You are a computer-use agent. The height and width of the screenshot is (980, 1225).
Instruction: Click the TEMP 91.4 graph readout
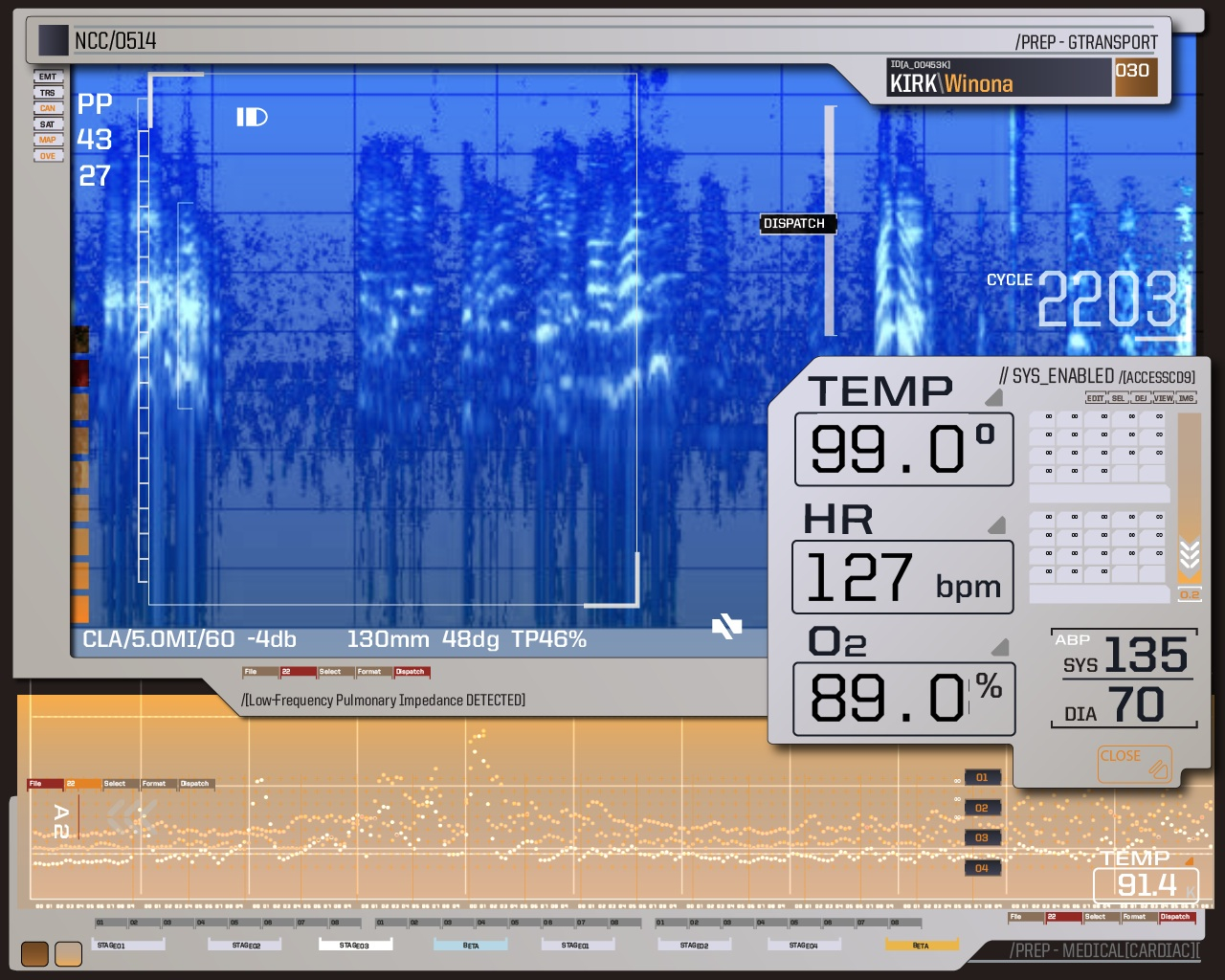point(1146,884)
